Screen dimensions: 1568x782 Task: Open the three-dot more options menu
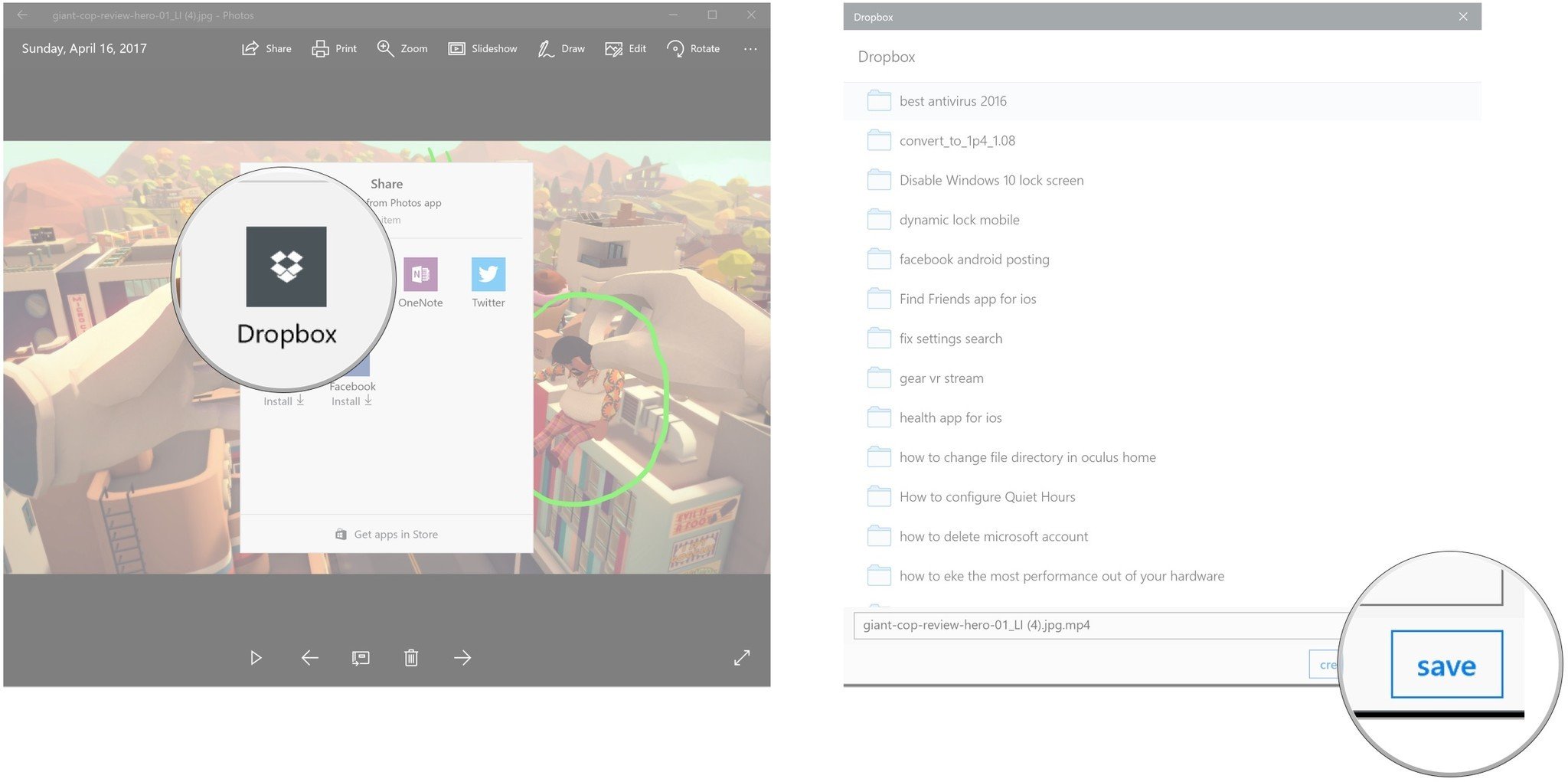(x=750, y=48)
